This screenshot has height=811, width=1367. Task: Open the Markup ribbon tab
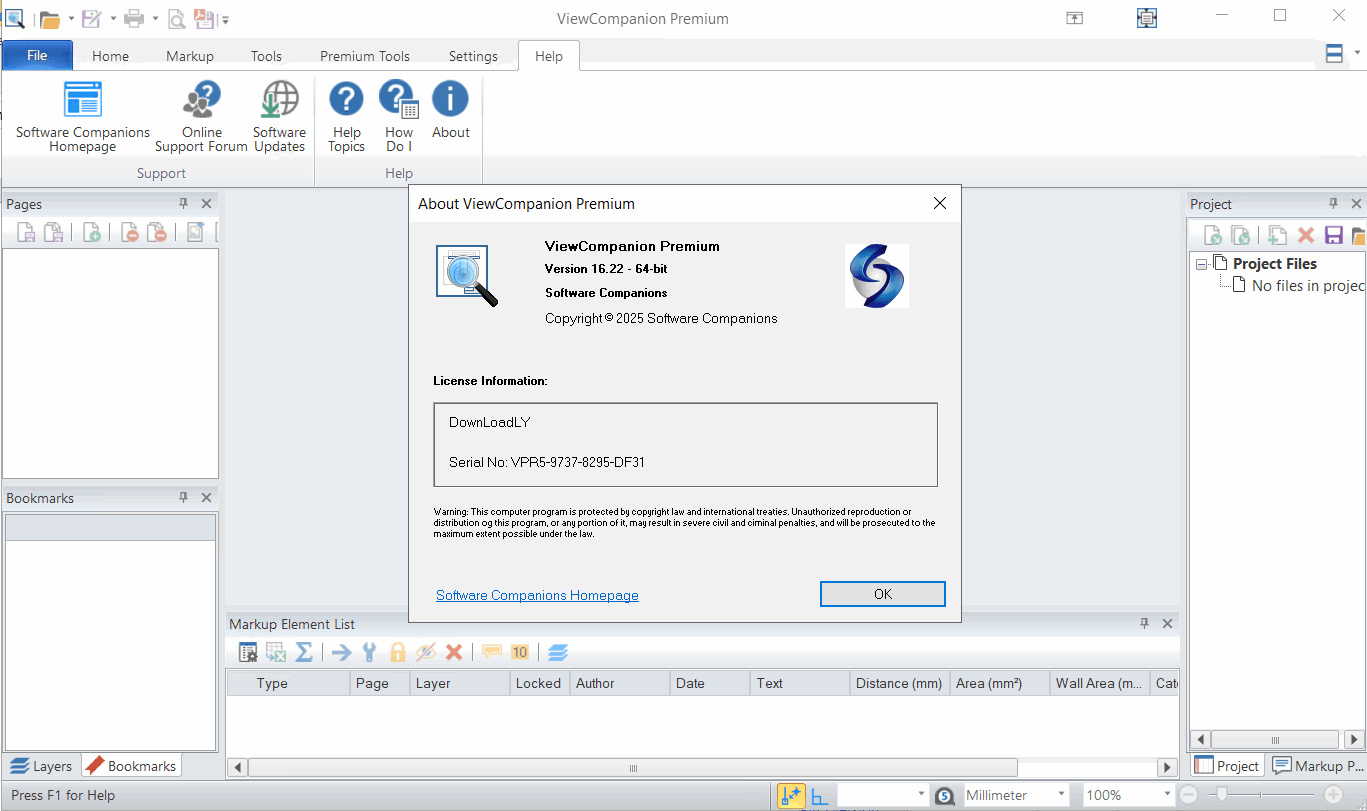coord(189,56)
